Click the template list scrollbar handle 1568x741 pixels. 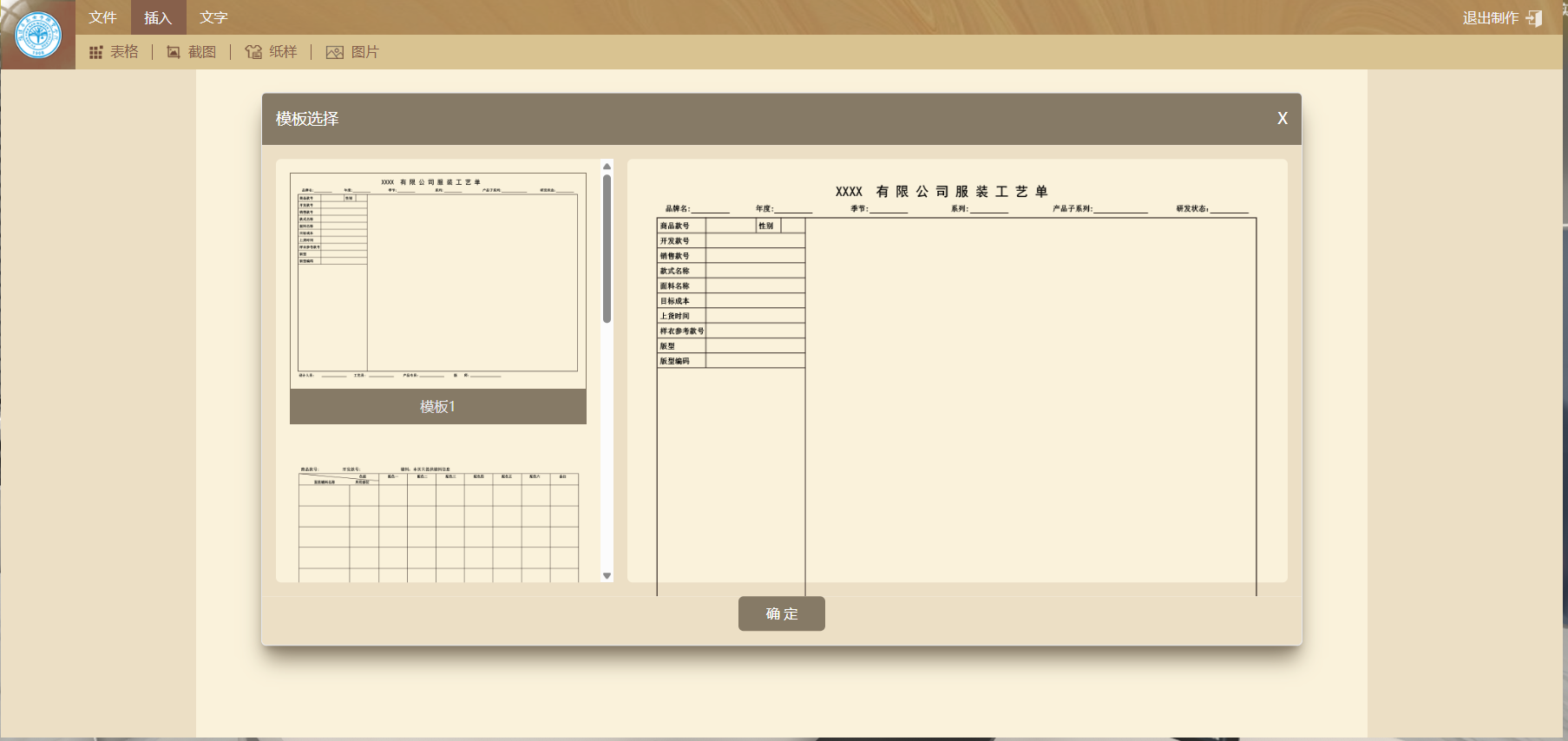point(607,249)
